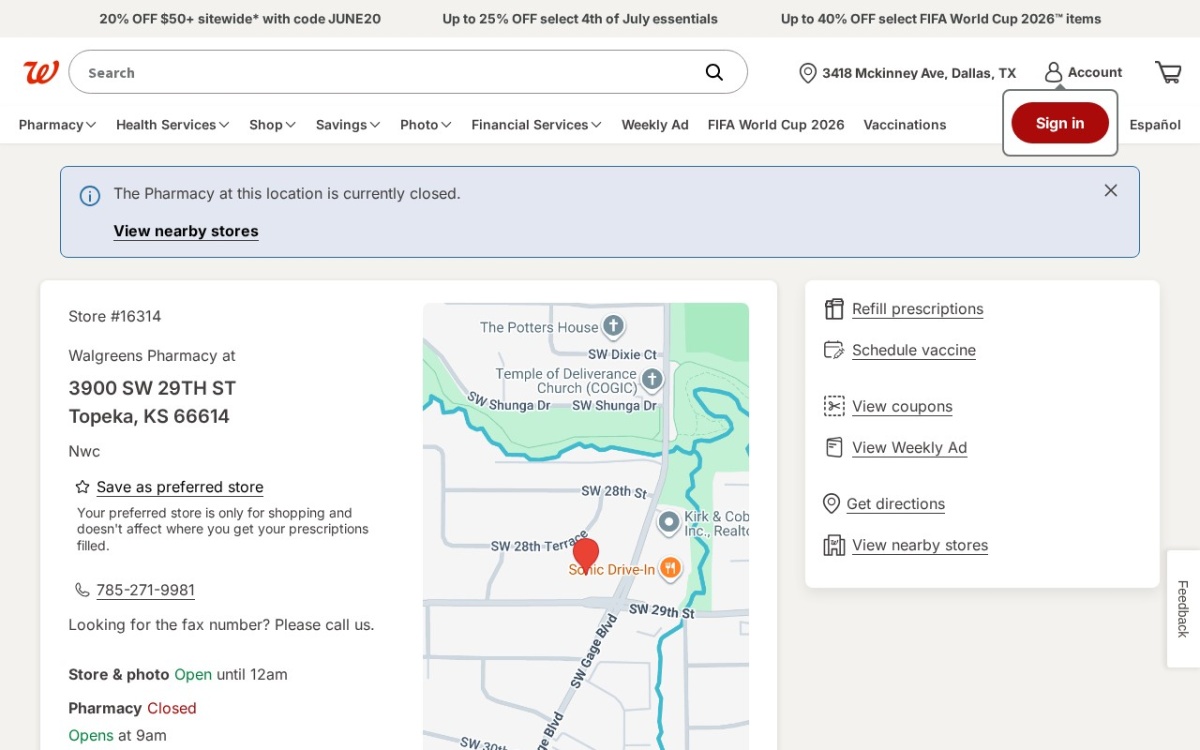This screenshot has height=750, width=1200.
Task: Open Schedule vaccine link
Action: tap(914, 350)
